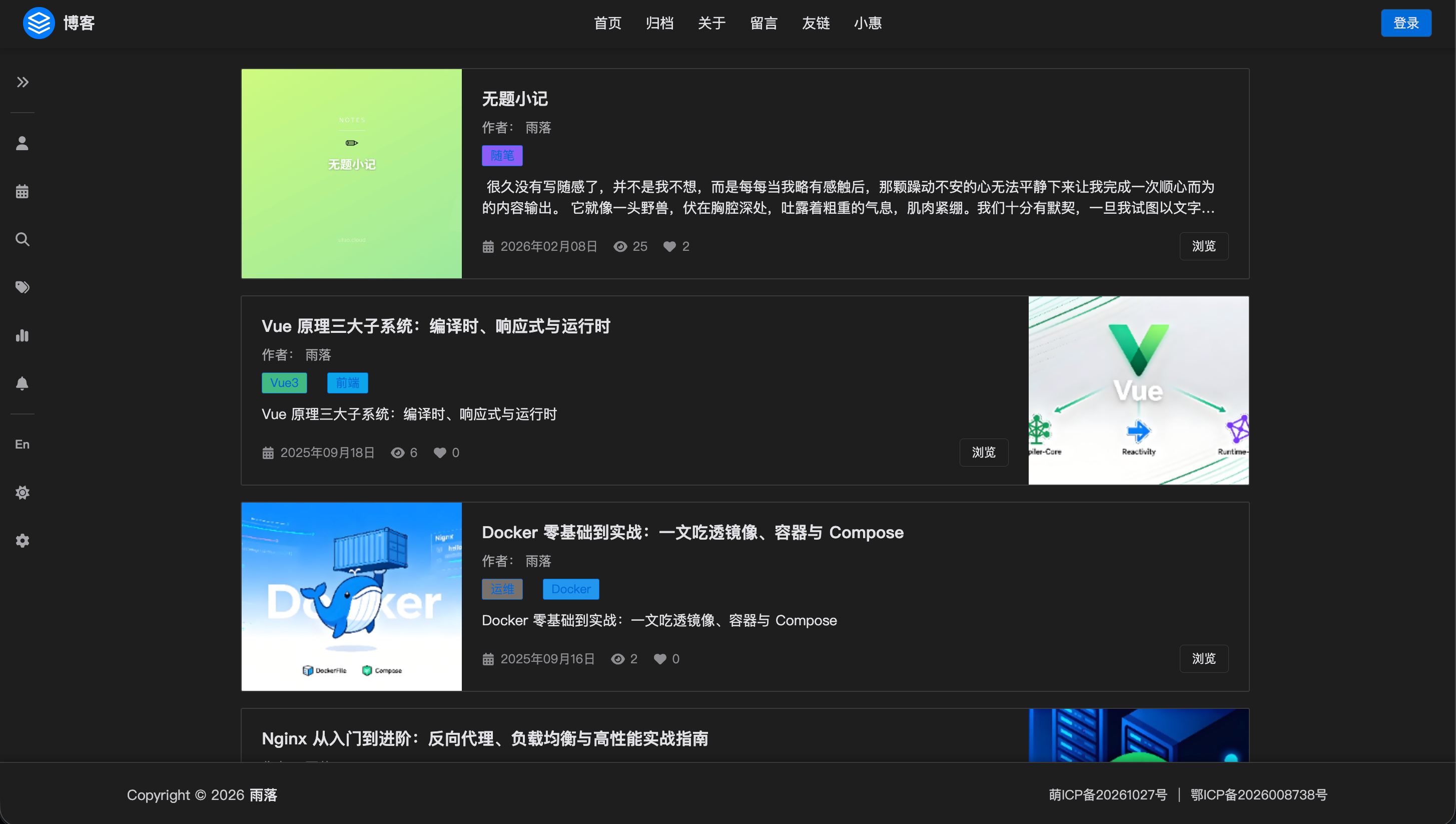Open the user profile panel in the sidebar

[x=23, y=143]
